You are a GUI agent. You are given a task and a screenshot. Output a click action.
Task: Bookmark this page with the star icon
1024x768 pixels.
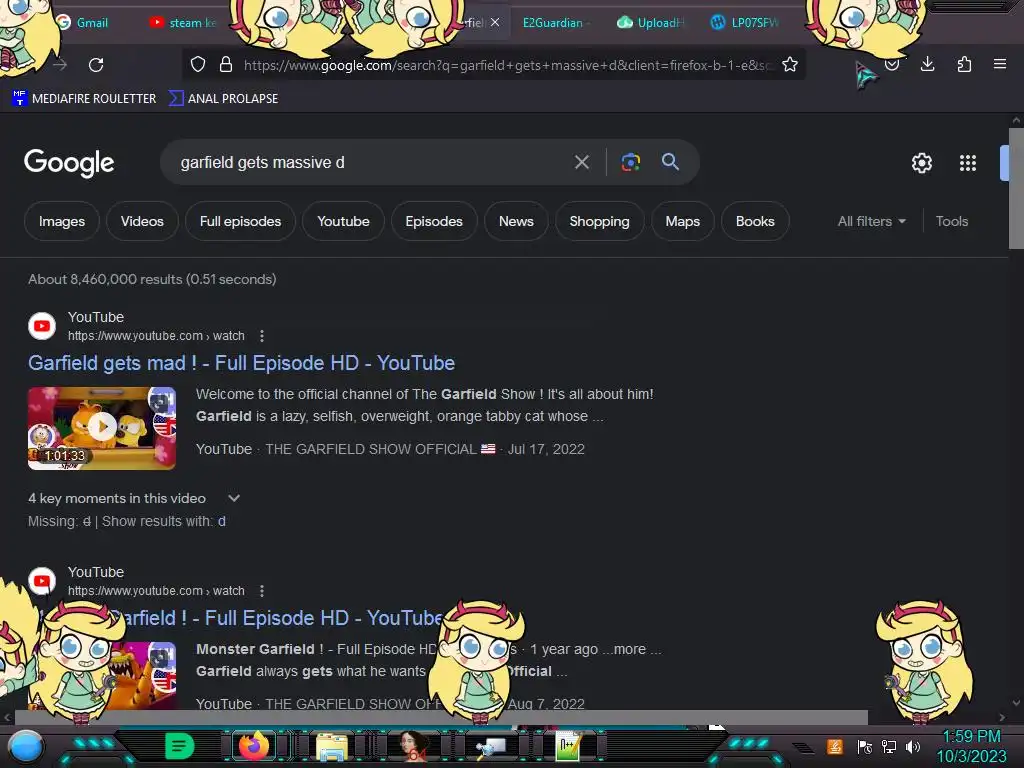click(790, 64)
